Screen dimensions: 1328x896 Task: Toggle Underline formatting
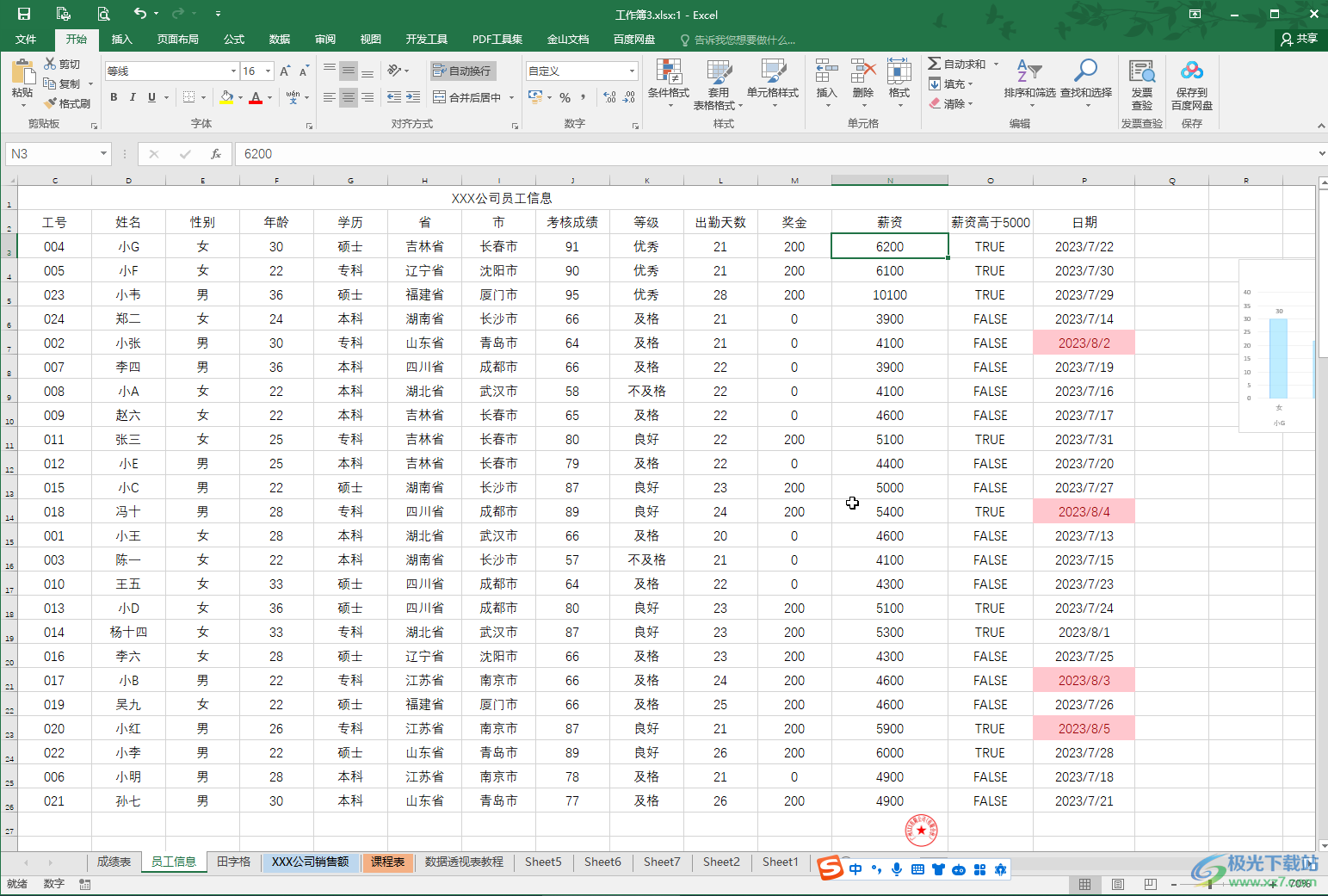tap(151, 97)
